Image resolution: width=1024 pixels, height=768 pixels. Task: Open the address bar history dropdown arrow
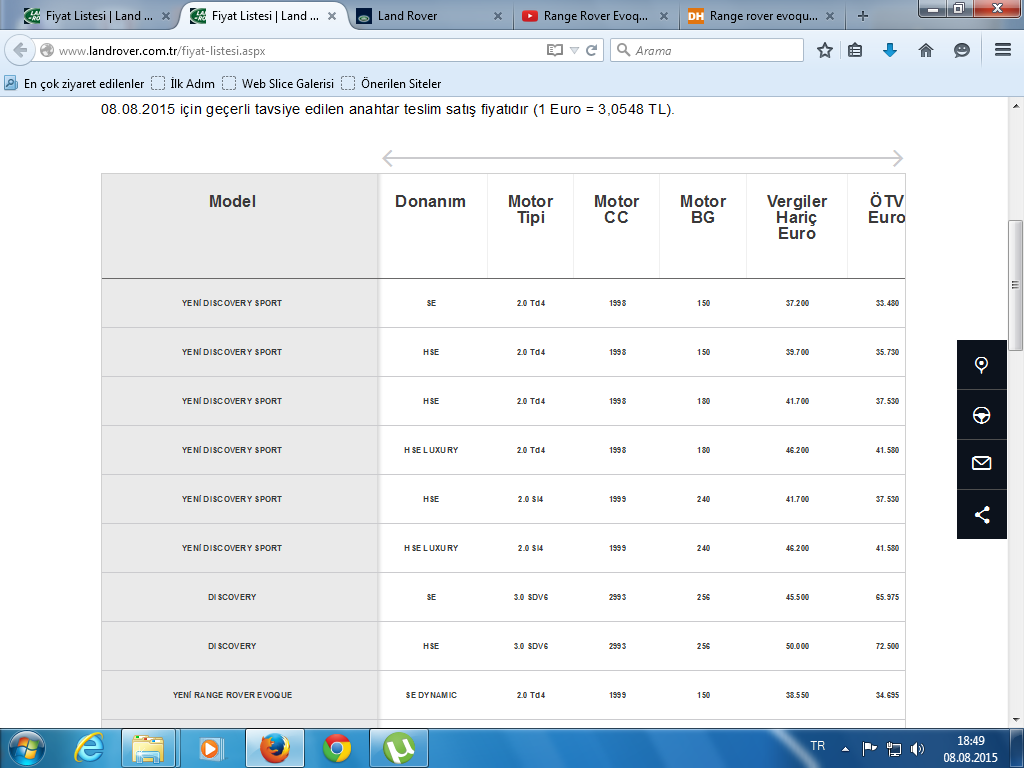[574, 50]
